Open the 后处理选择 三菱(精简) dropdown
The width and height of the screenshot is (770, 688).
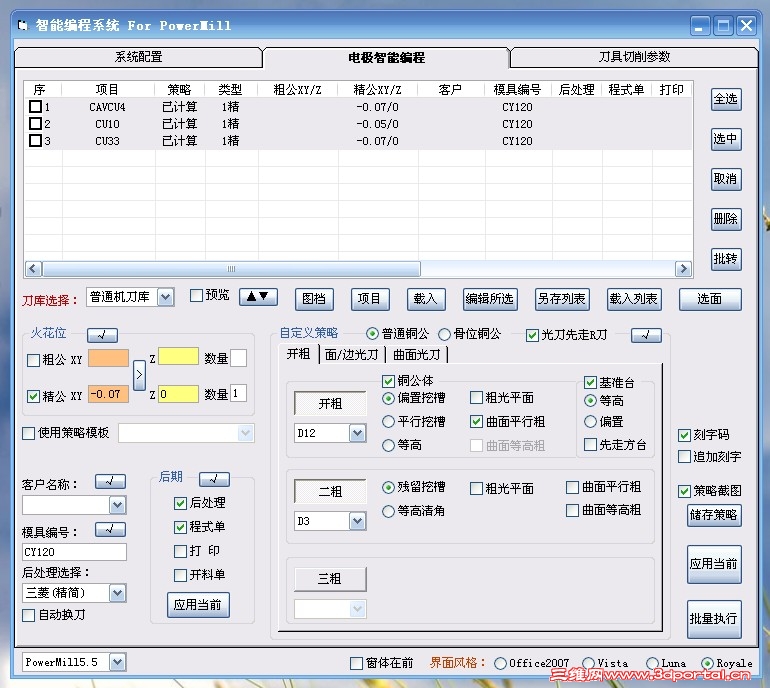tap(117, 593)
